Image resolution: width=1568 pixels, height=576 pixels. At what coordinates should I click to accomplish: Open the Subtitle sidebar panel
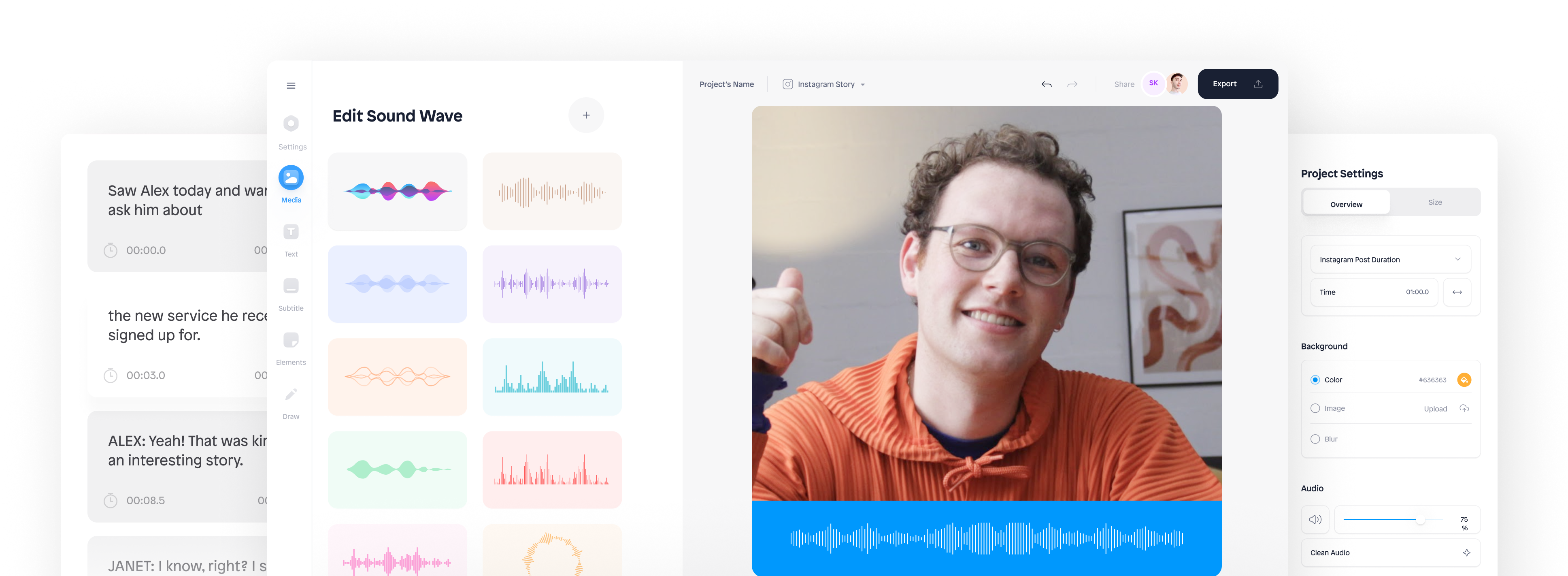(291, 295)
